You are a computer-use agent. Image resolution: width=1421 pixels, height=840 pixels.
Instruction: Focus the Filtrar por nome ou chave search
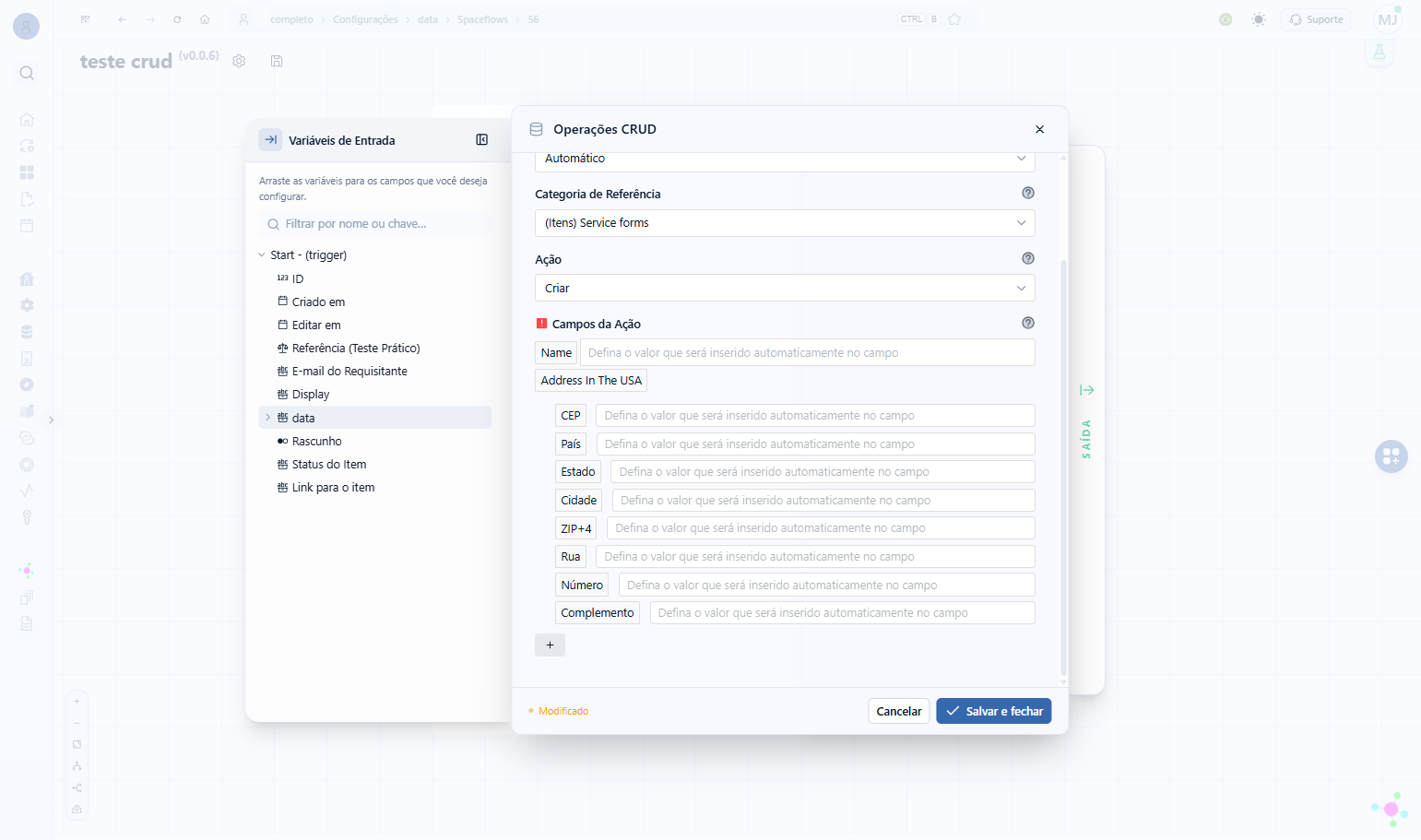[x=375, y=224]
